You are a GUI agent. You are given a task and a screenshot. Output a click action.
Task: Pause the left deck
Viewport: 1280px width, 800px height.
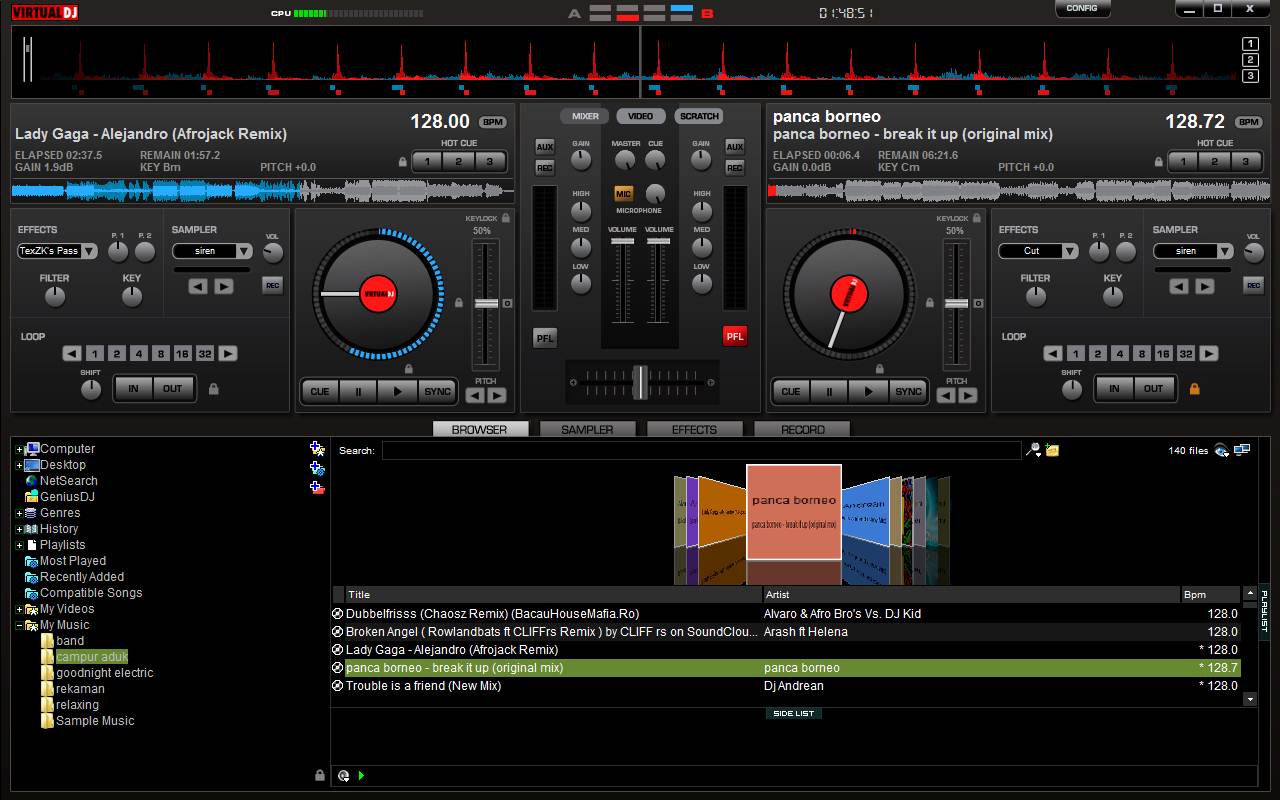(x=358, y=391)
